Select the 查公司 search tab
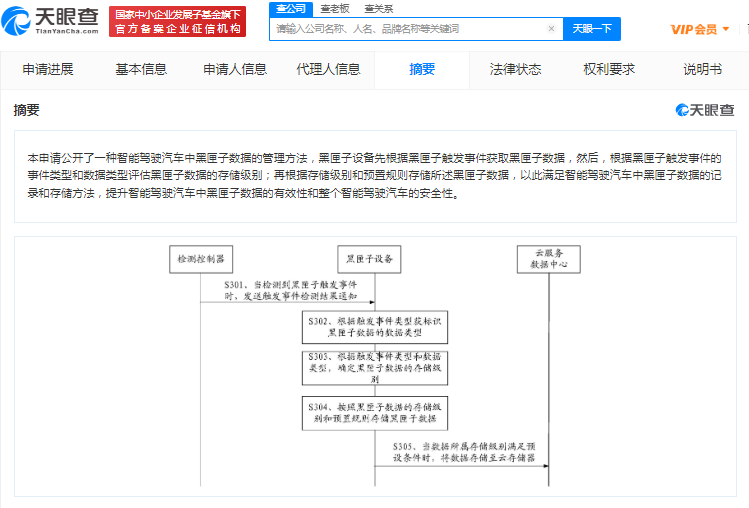This screenshot has height=508, width=749. click(290, 9)
